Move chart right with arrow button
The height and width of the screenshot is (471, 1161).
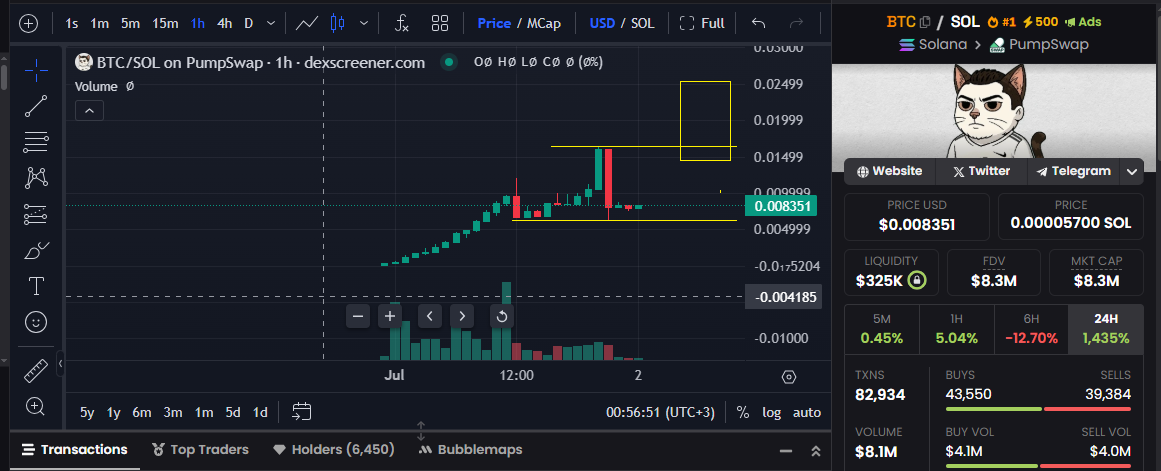462,316
